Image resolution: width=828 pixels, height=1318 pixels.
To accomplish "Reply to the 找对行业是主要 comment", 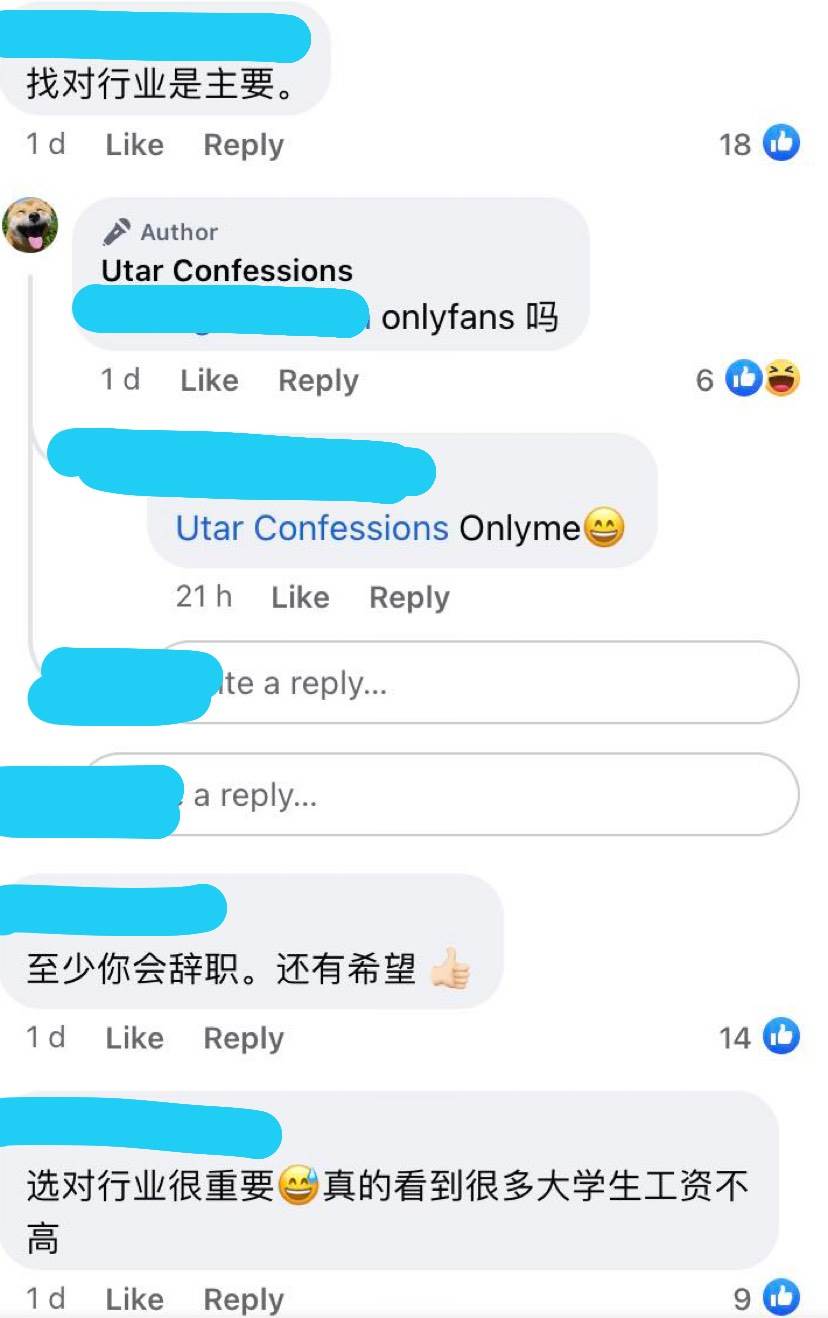I will [244, 145].
